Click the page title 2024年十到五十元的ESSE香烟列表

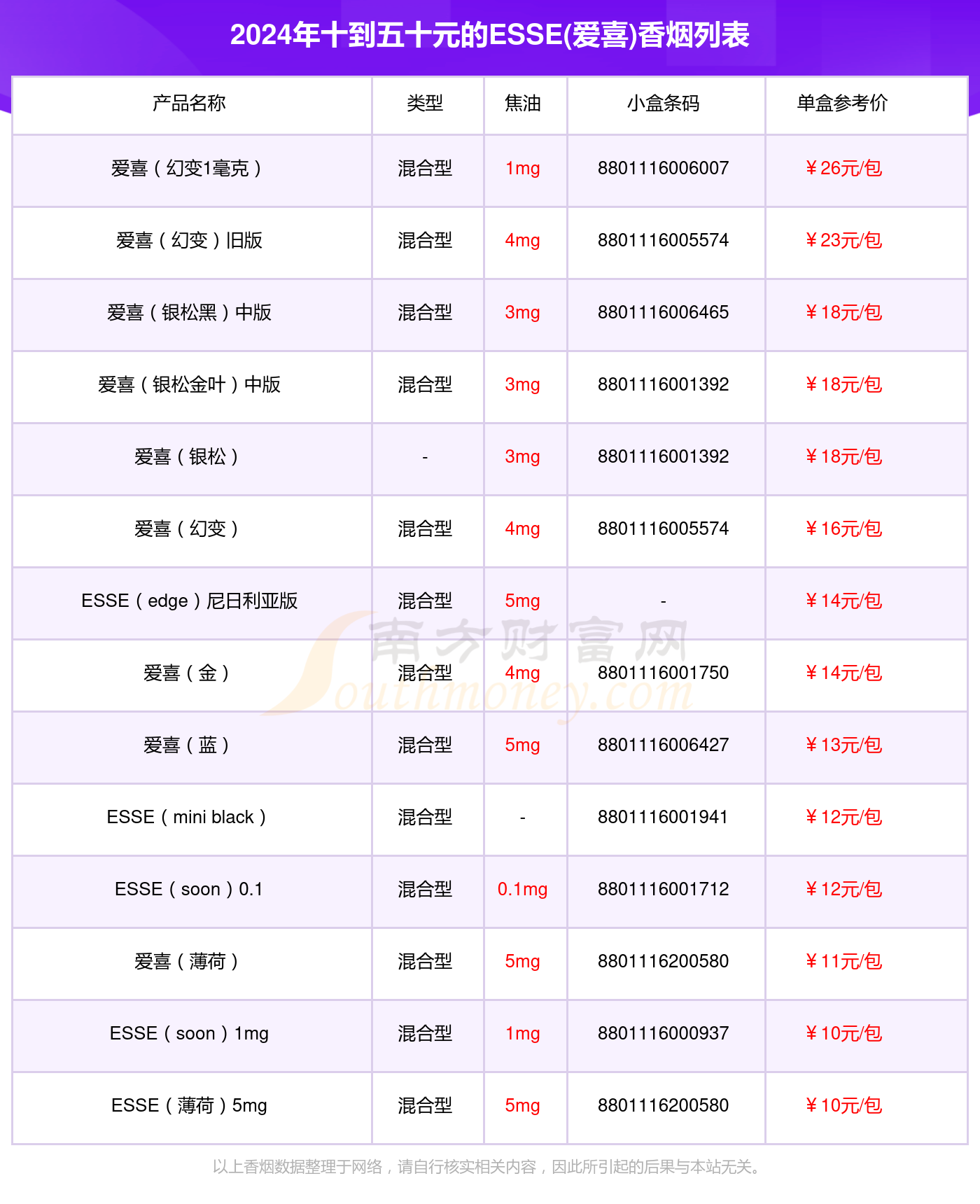coord(490,35)
